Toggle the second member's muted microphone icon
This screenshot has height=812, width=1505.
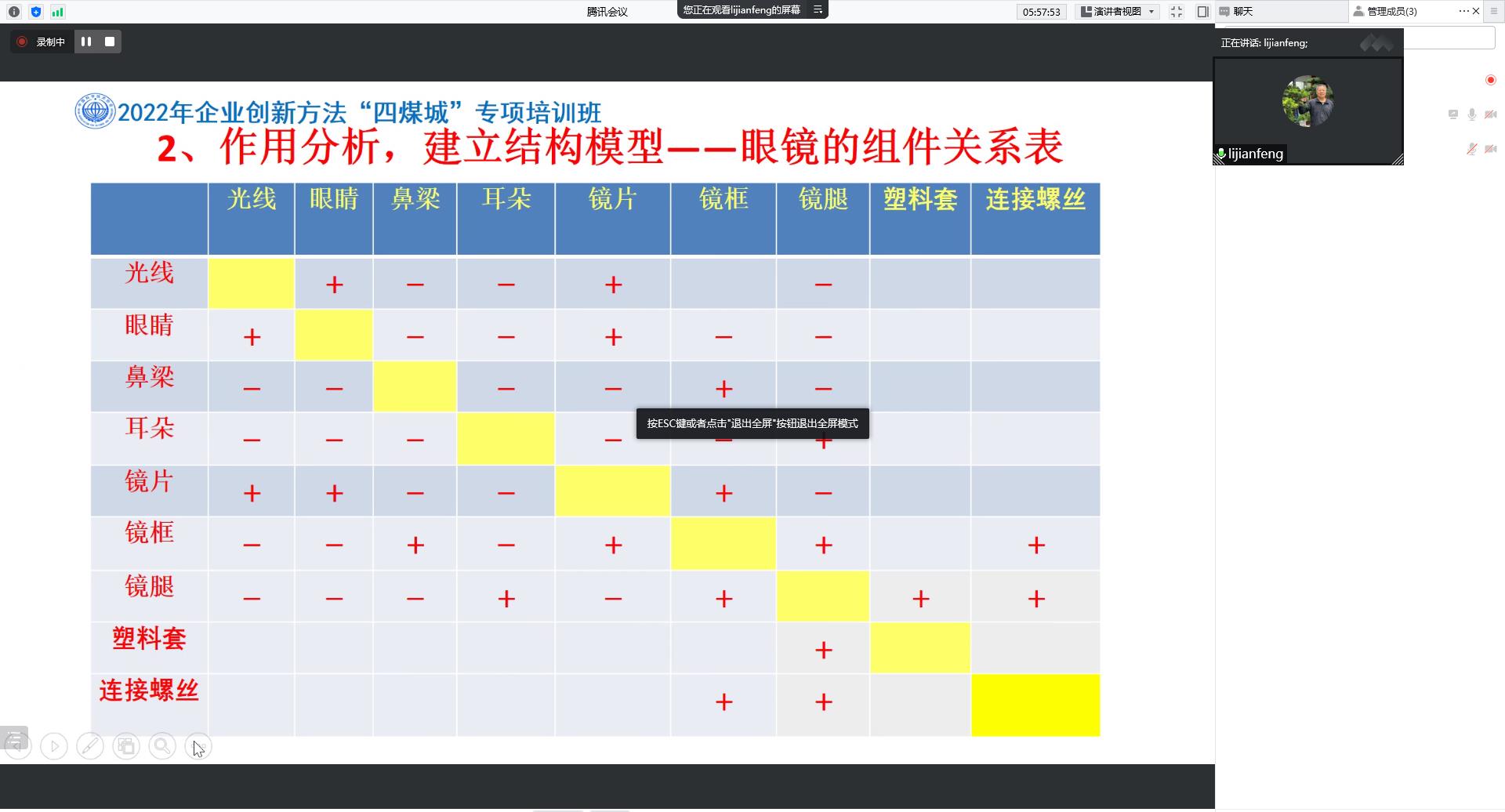point(1472,149)
